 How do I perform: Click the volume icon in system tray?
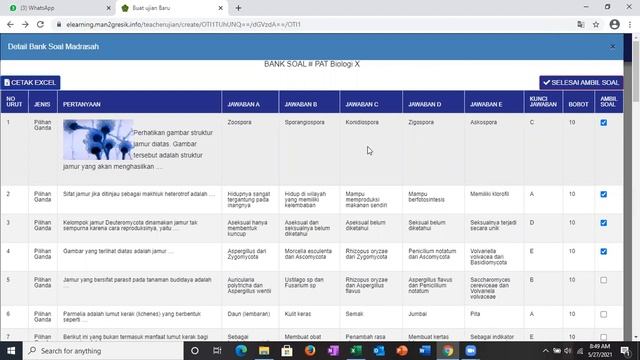pos(568,351)
